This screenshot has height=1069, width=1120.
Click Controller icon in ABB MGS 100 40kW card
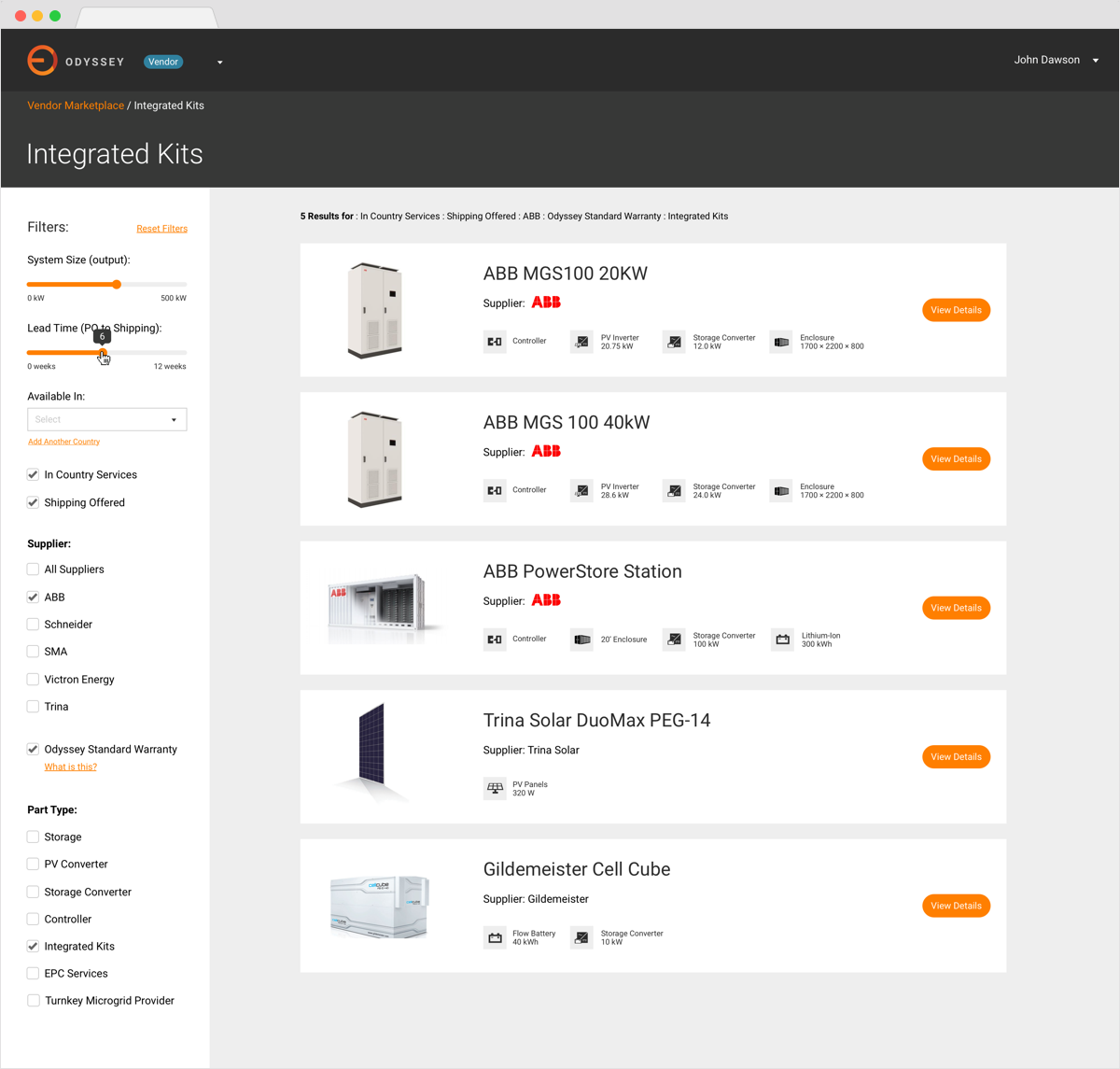(495, 490)
